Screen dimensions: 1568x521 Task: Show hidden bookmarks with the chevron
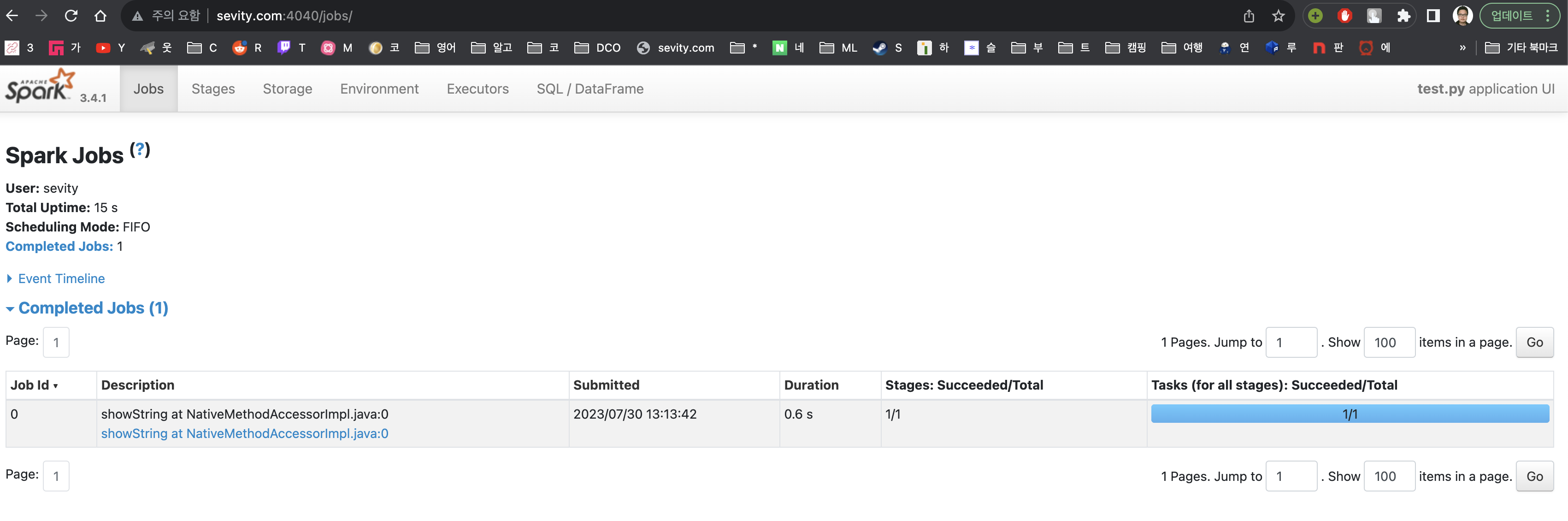click(1462, 47)
